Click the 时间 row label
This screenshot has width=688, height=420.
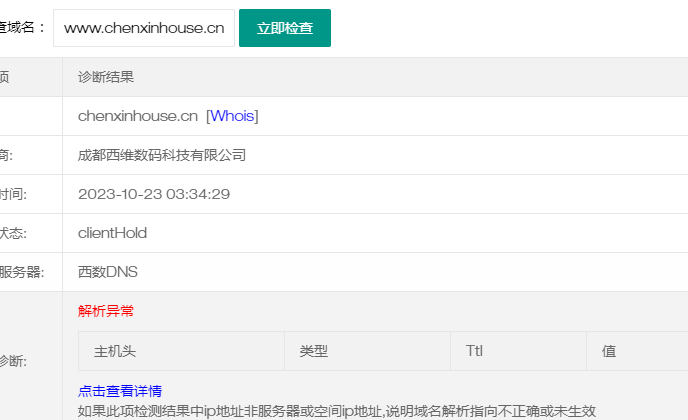12,194
